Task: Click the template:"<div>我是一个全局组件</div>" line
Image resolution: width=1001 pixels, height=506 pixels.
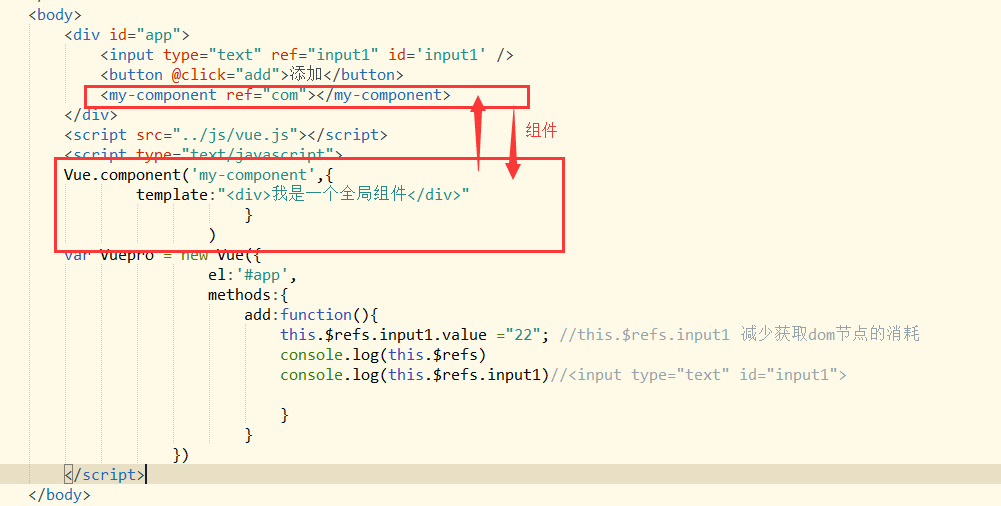Action: tap(303, 195)
